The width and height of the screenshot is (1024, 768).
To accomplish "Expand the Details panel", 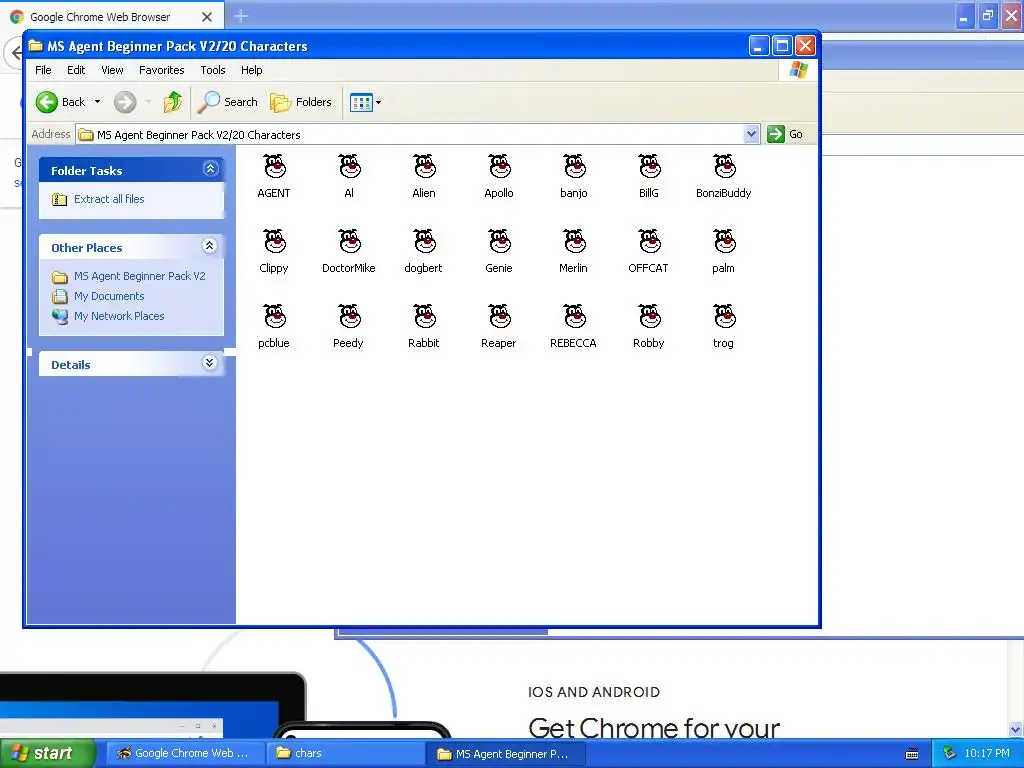I will [210, 363].
